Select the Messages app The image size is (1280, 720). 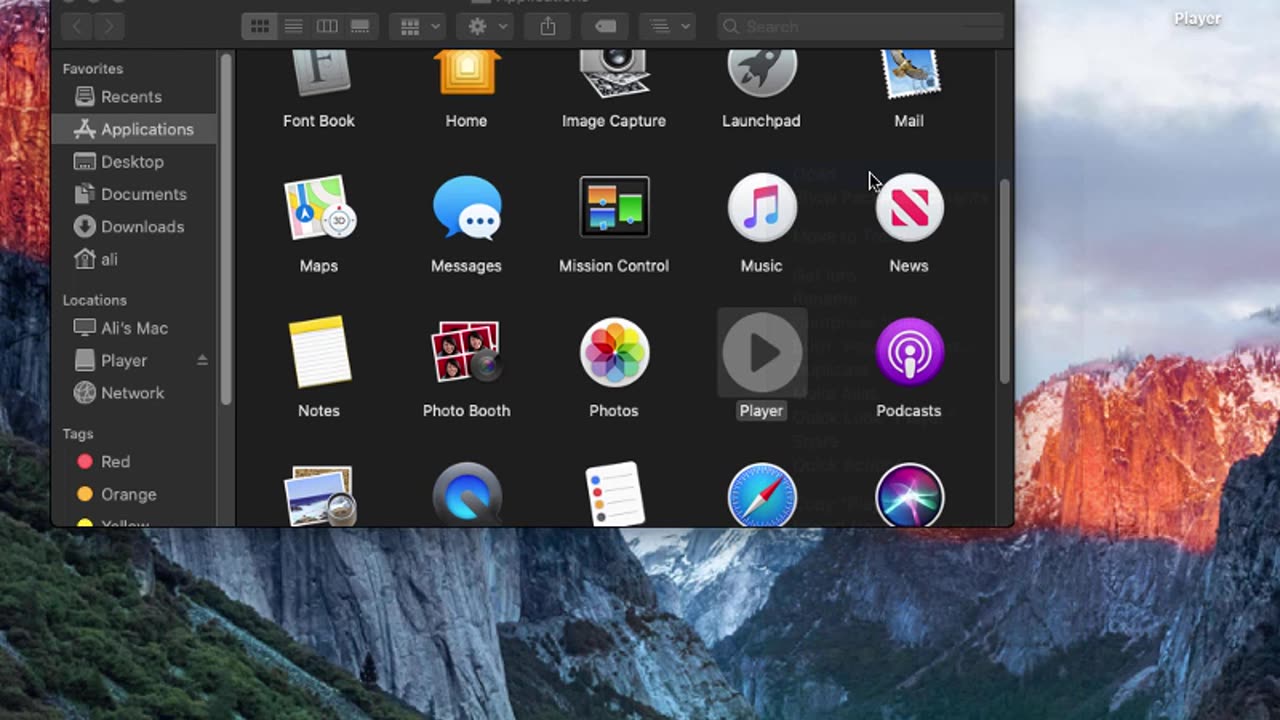[466, 208]
